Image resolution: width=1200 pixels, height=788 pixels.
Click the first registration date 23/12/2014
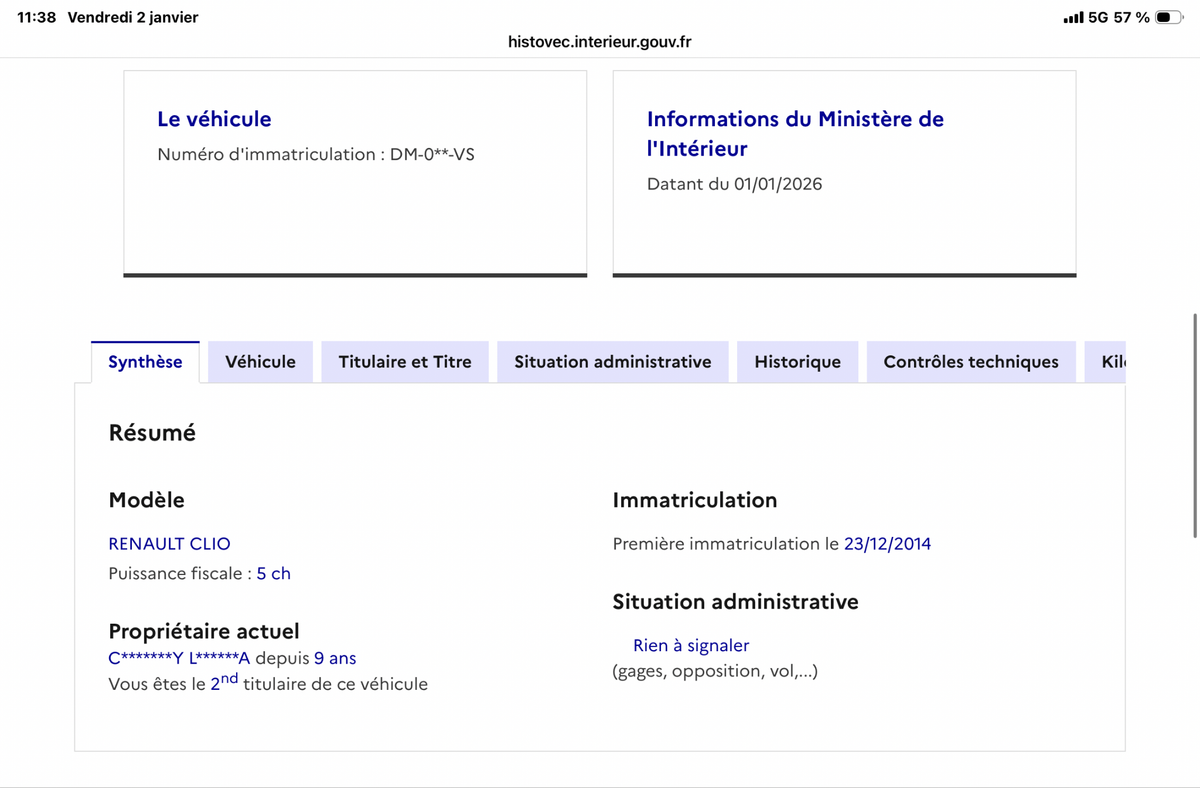tap(887, 544)
